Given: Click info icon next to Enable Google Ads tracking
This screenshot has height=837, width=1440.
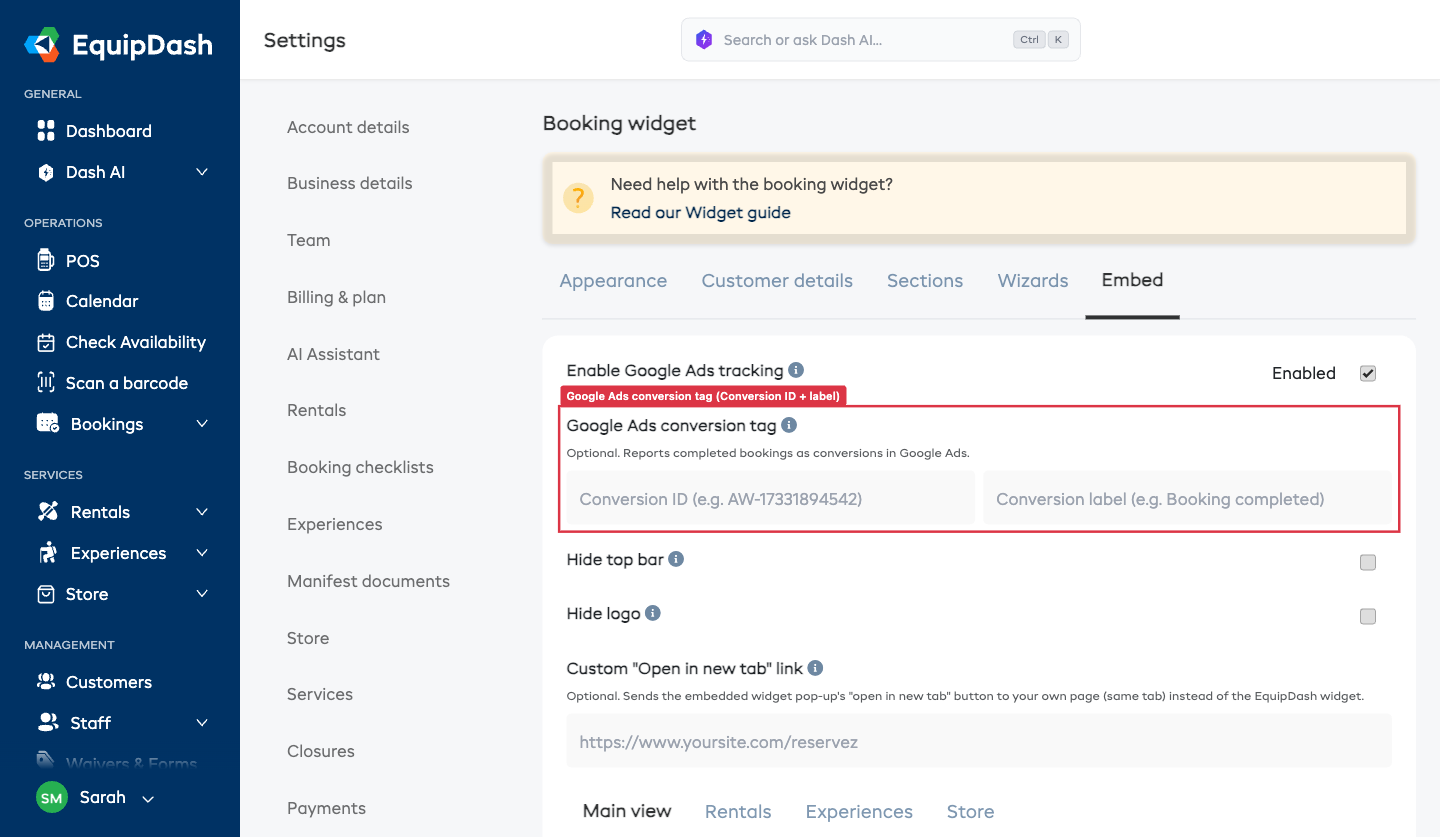Looking at the screenshot, I should click(x=796, y=370).
